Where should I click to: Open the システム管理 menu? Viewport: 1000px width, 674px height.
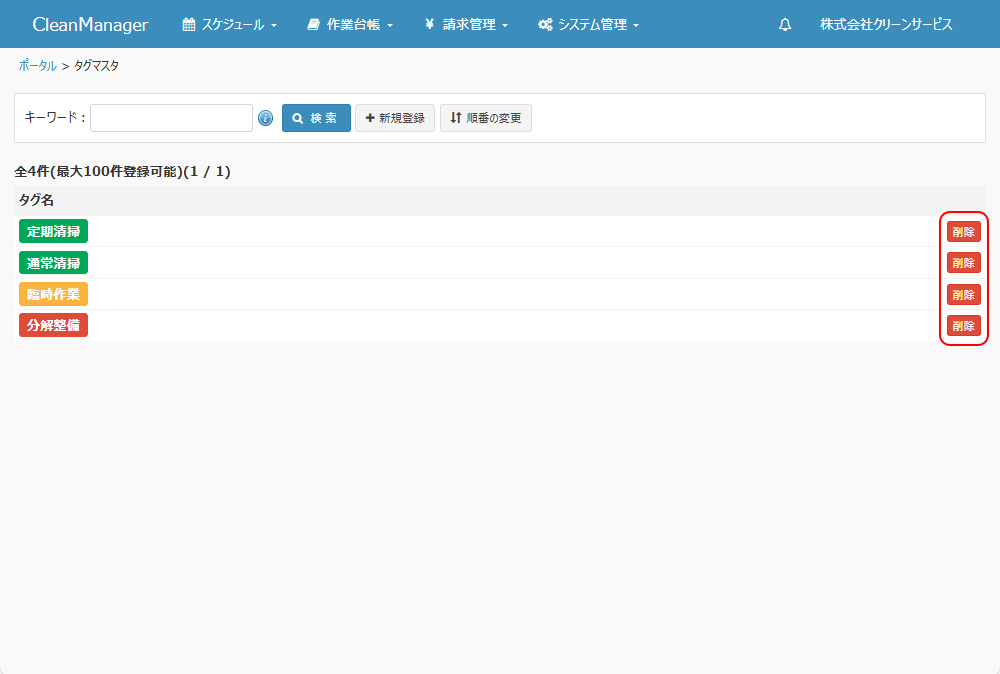pyautogui.click(x=588, y=24)
